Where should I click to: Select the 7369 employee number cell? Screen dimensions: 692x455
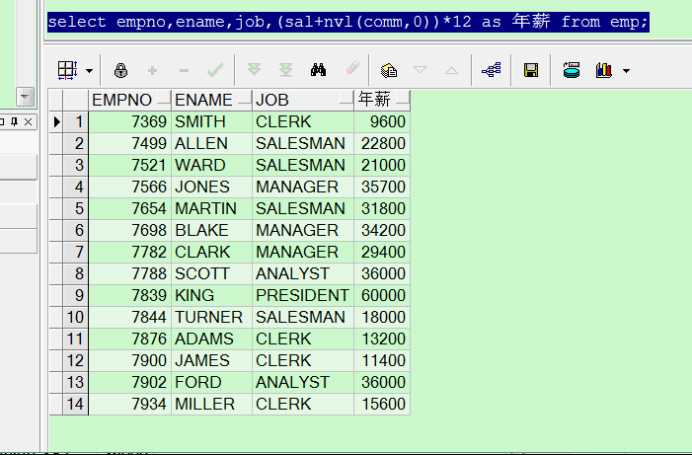130,122
